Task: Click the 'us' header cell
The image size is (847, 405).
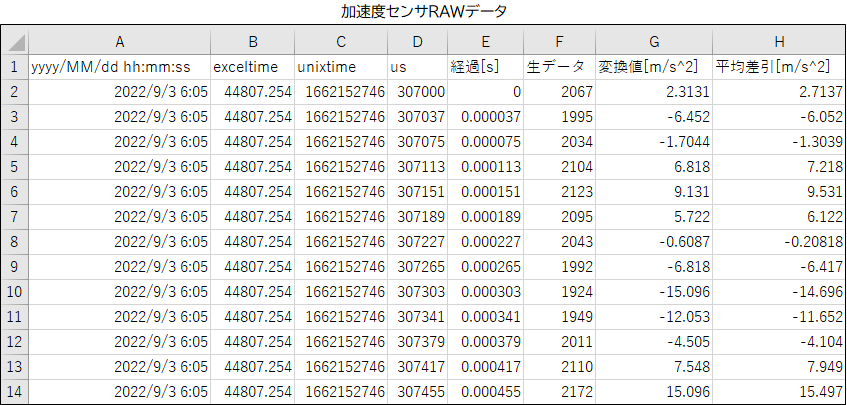Action: pyautogui.click(x=418, y=66)
